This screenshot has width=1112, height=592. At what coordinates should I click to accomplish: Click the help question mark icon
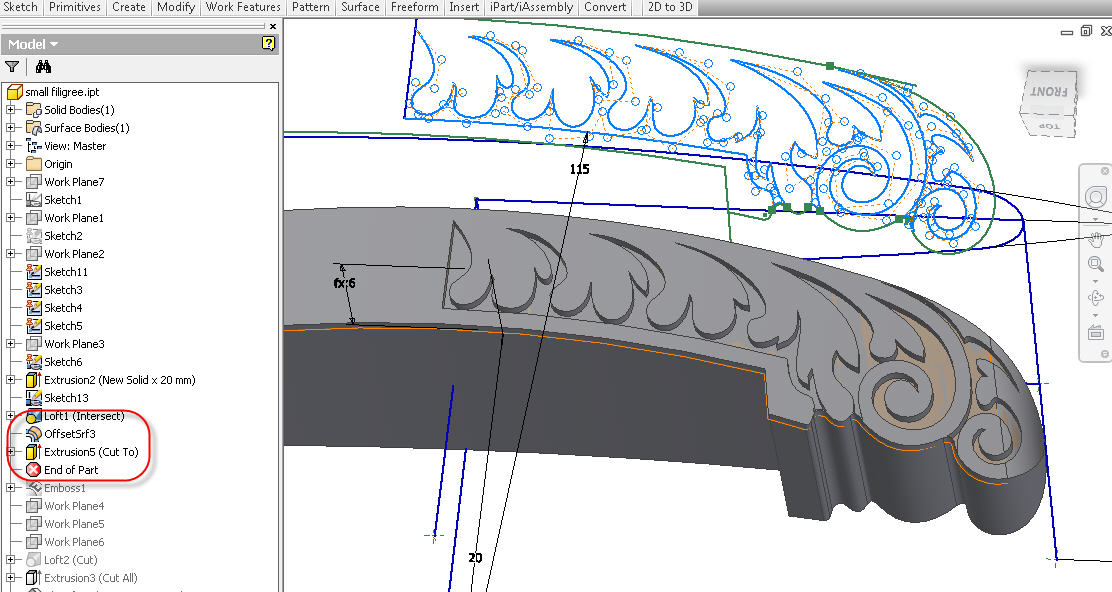[267, 44]
